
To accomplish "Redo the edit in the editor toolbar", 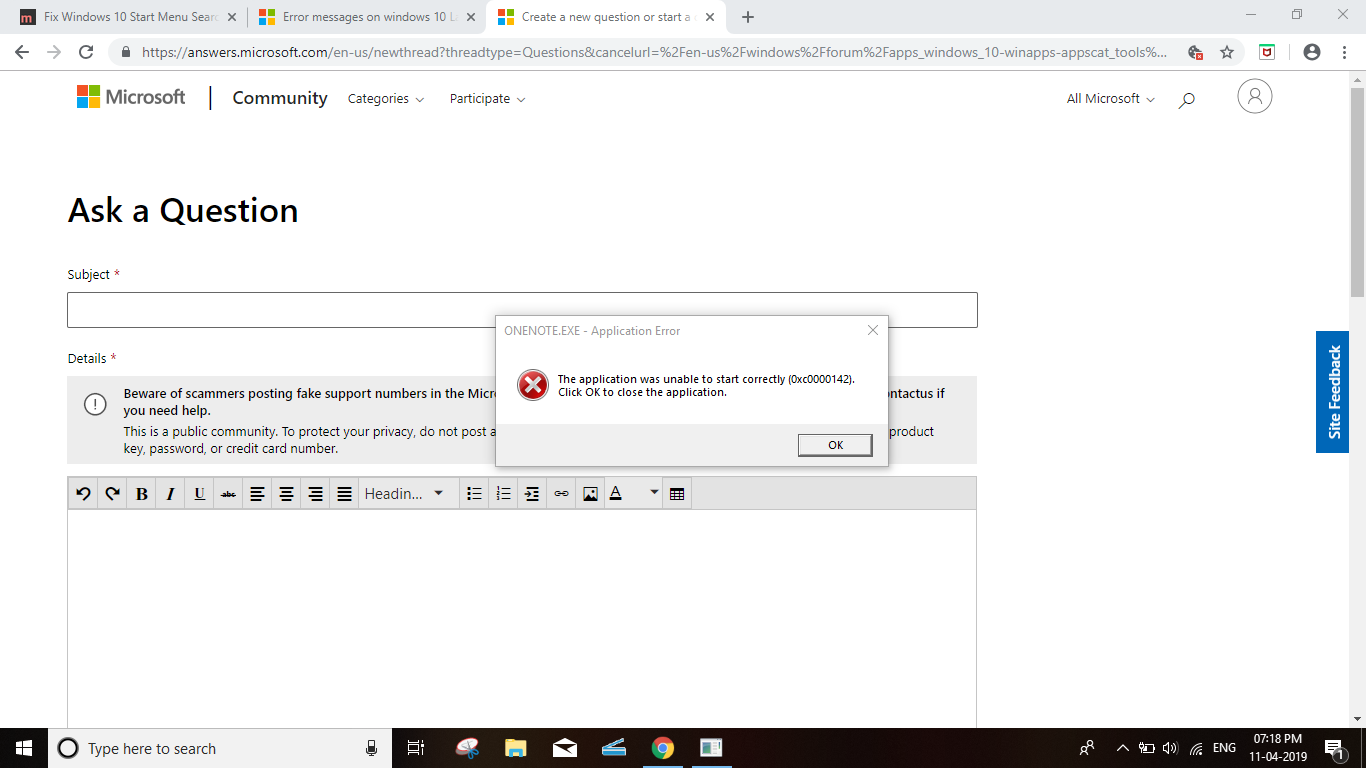I will 112,493.
